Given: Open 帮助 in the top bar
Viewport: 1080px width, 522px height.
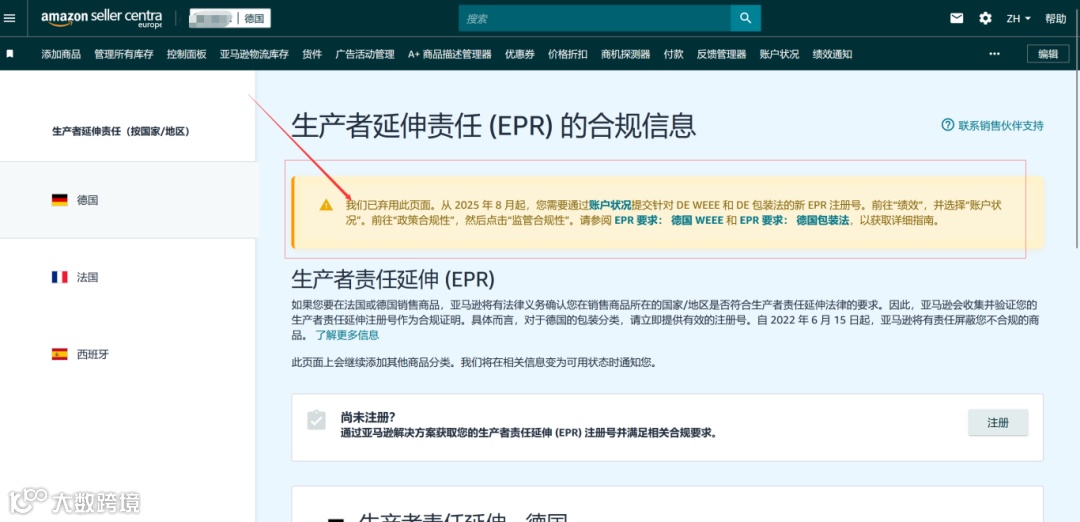Looking at the screenshot, I should click(x=1055, y=19).
